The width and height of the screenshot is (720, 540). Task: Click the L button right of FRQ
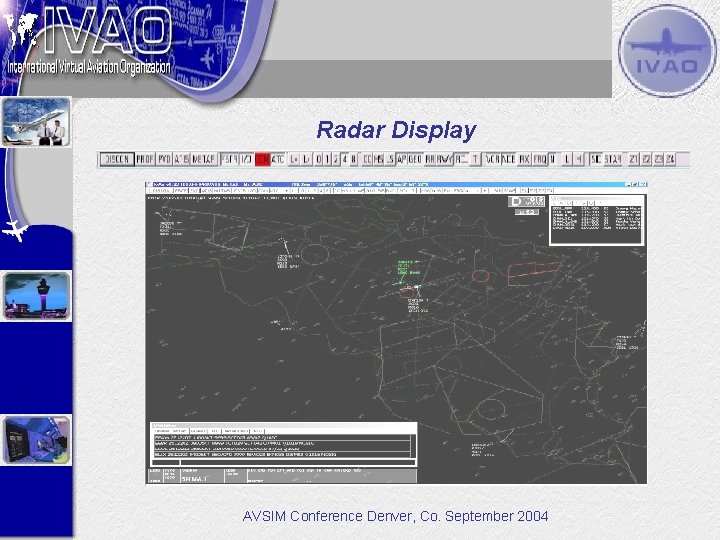(x=567, y=159)
